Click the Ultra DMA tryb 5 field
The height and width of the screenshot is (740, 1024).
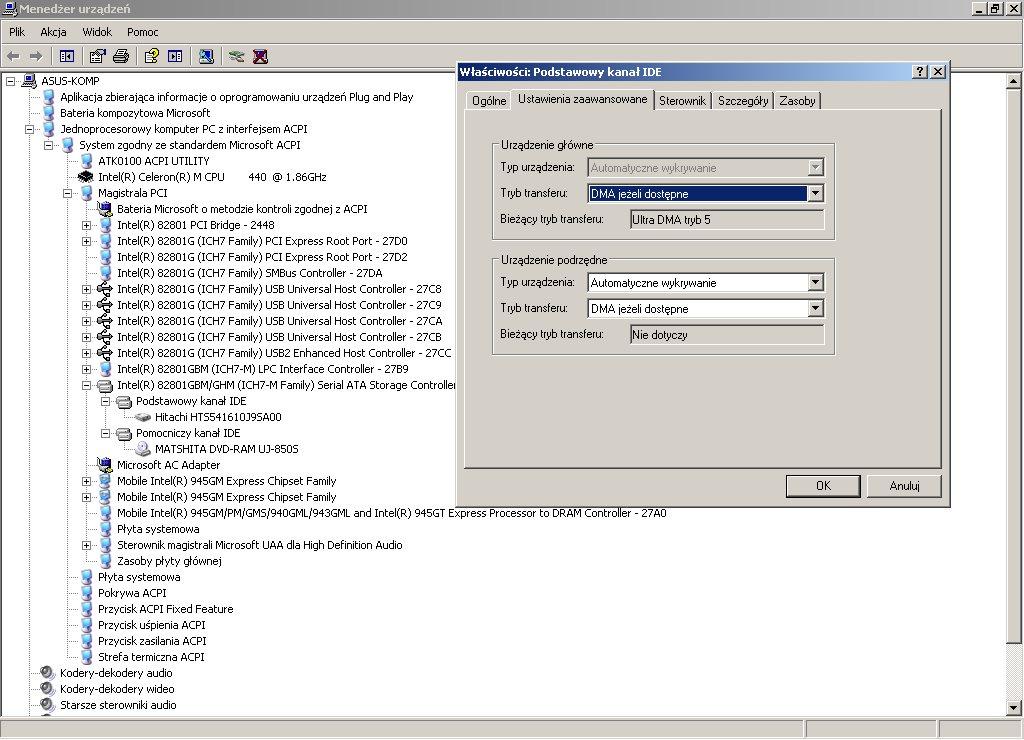pos(727,219)
